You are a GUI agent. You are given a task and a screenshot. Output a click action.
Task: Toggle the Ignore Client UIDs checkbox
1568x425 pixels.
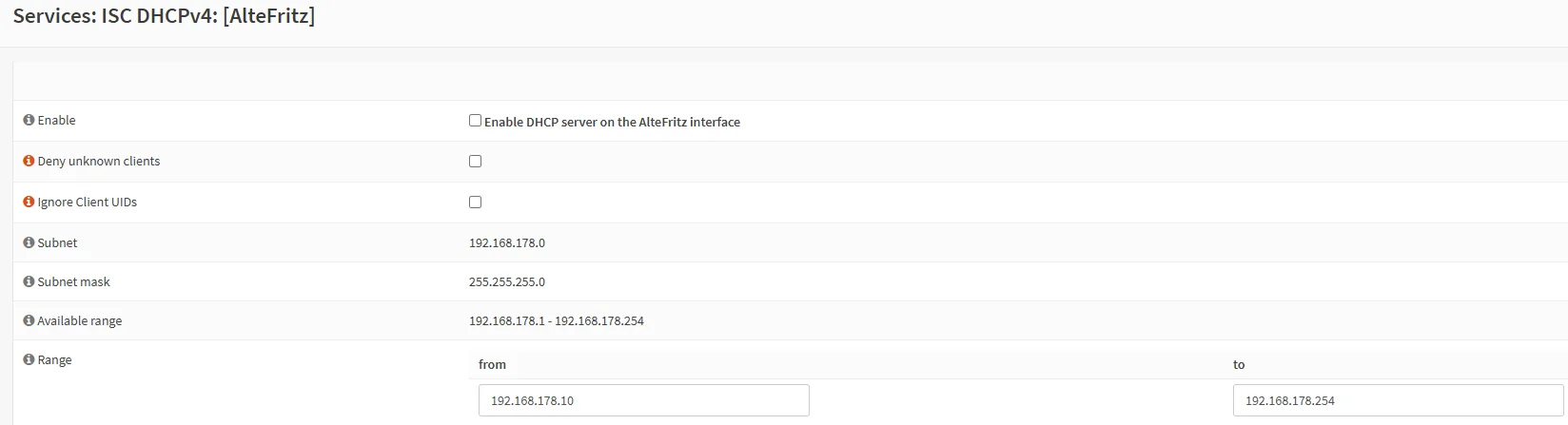[475, 203]
